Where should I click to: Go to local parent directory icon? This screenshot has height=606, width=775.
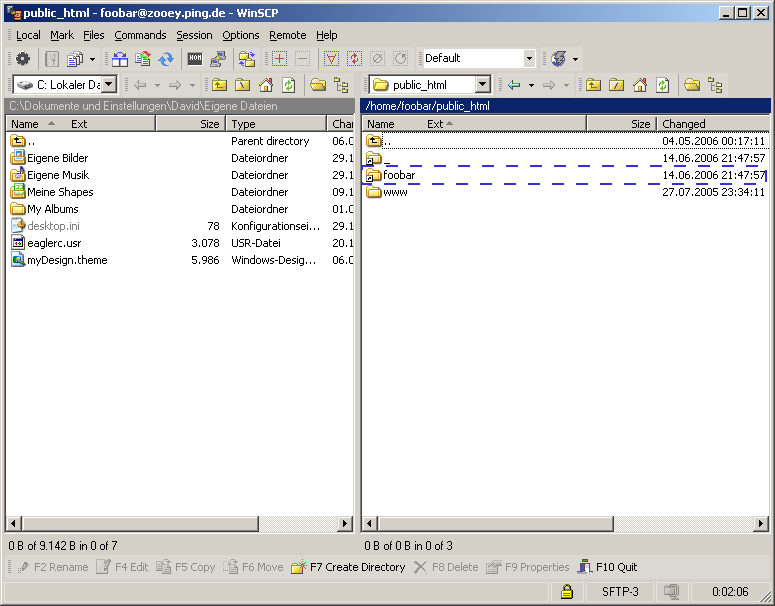click(x=219, y=85)
